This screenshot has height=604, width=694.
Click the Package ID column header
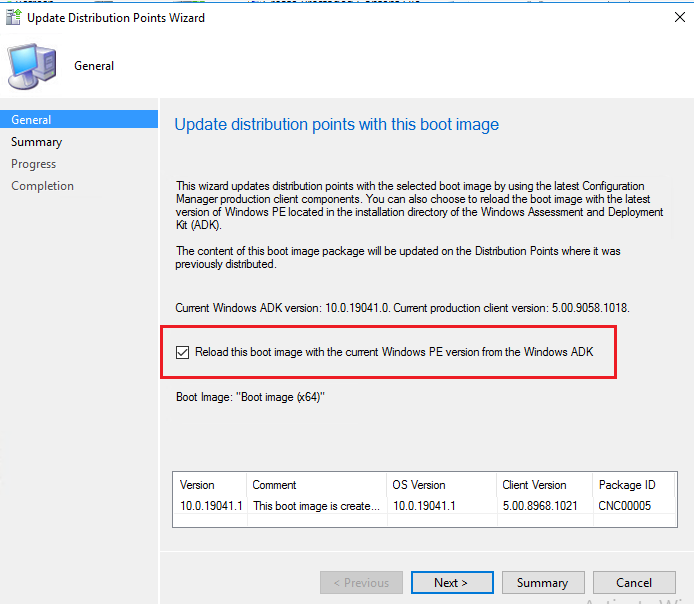click(633, 485)
